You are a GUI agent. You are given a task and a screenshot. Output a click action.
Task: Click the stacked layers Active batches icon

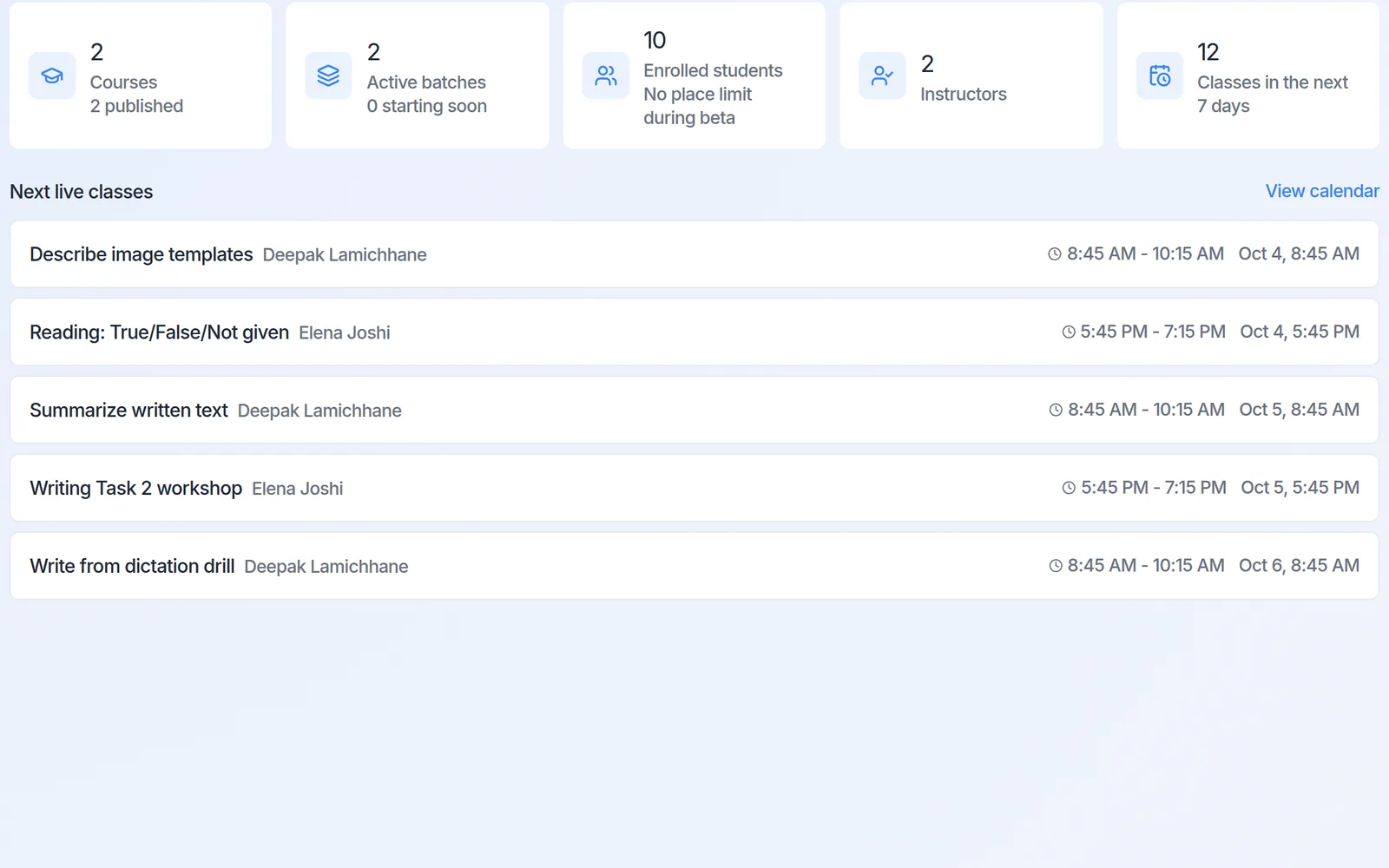(328, 76)
